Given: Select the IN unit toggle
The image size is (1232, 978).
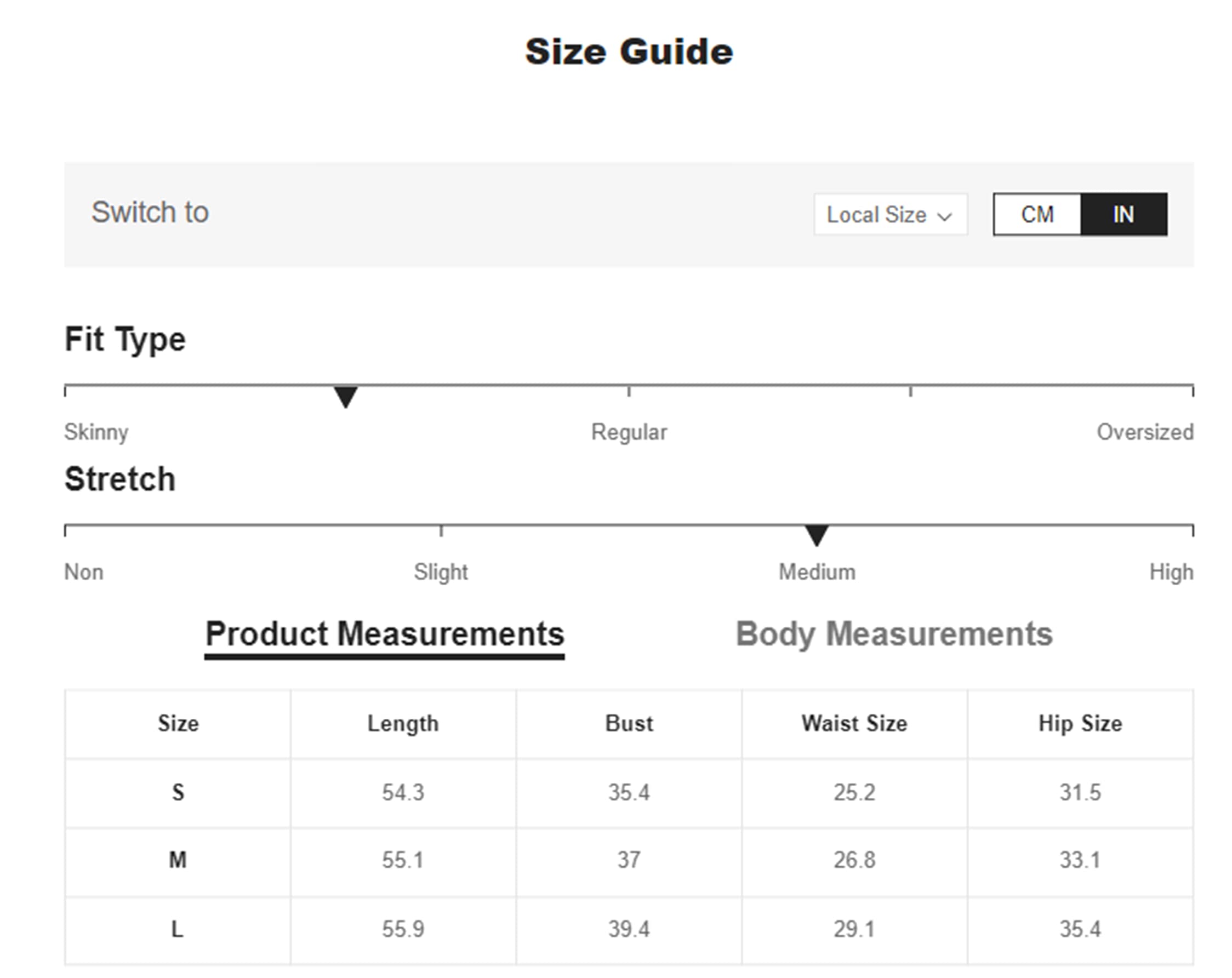Looking at the screenshot, I should pyautogui.click(x=1123, y=215).
